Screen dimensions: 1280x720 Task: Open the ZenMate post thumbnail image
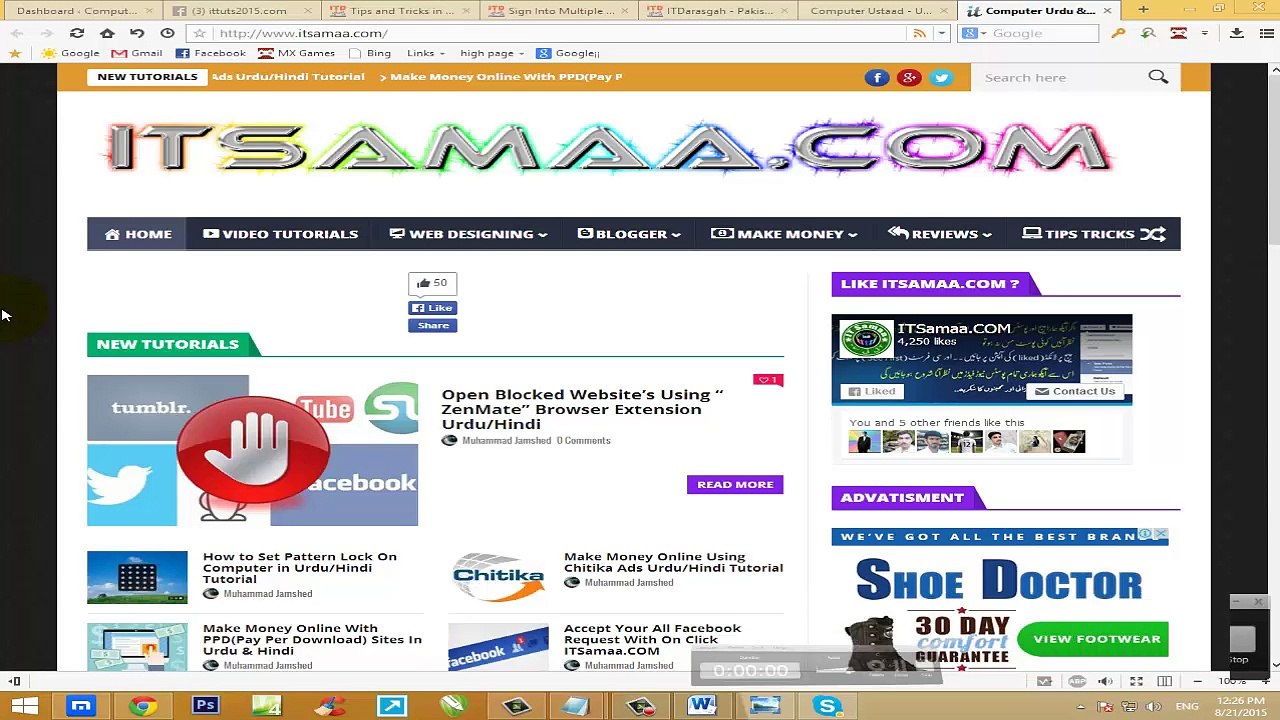[252, 451]
